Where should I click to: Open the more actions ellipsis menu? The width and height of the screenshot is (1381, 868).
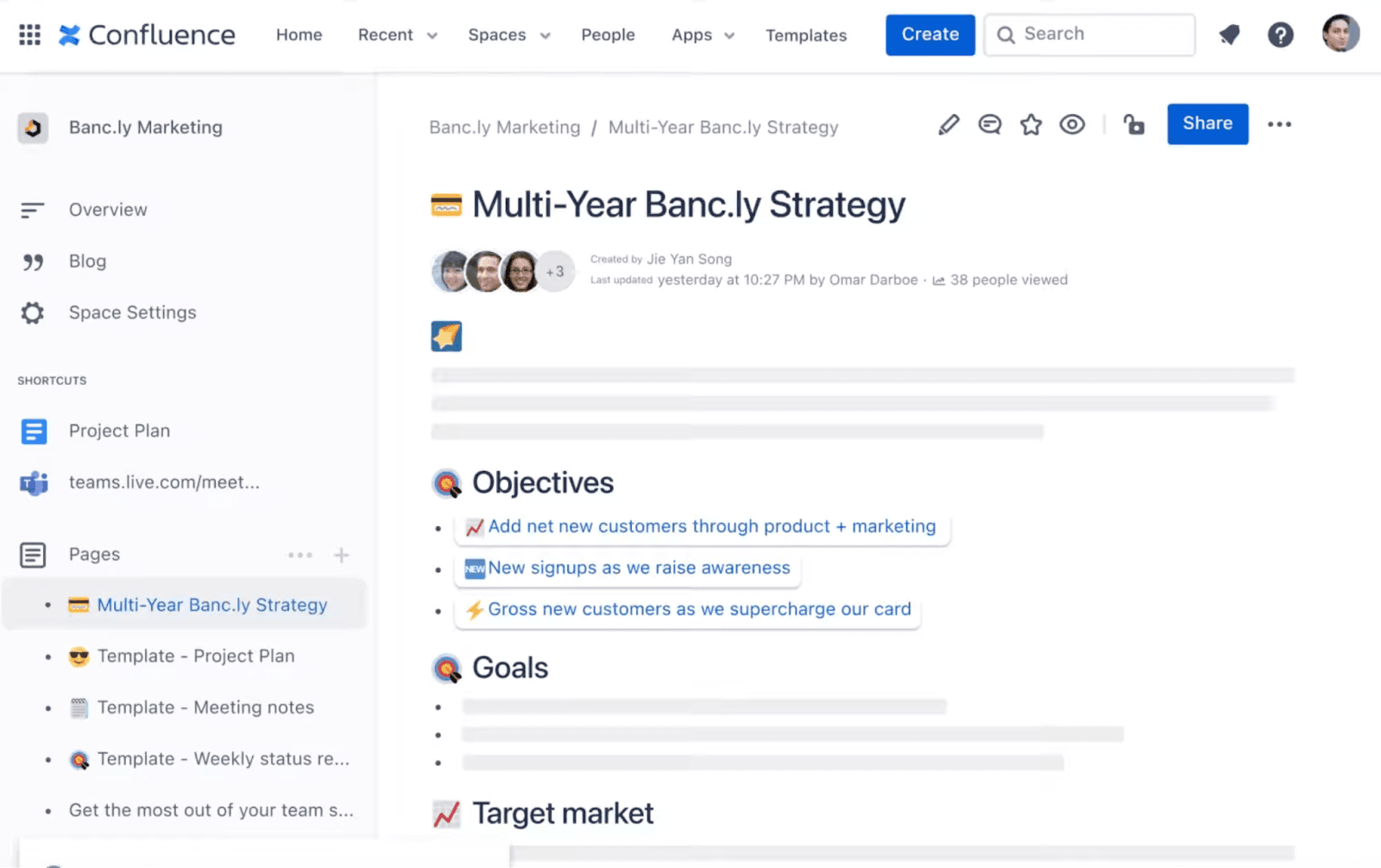tap(1279, 124)
